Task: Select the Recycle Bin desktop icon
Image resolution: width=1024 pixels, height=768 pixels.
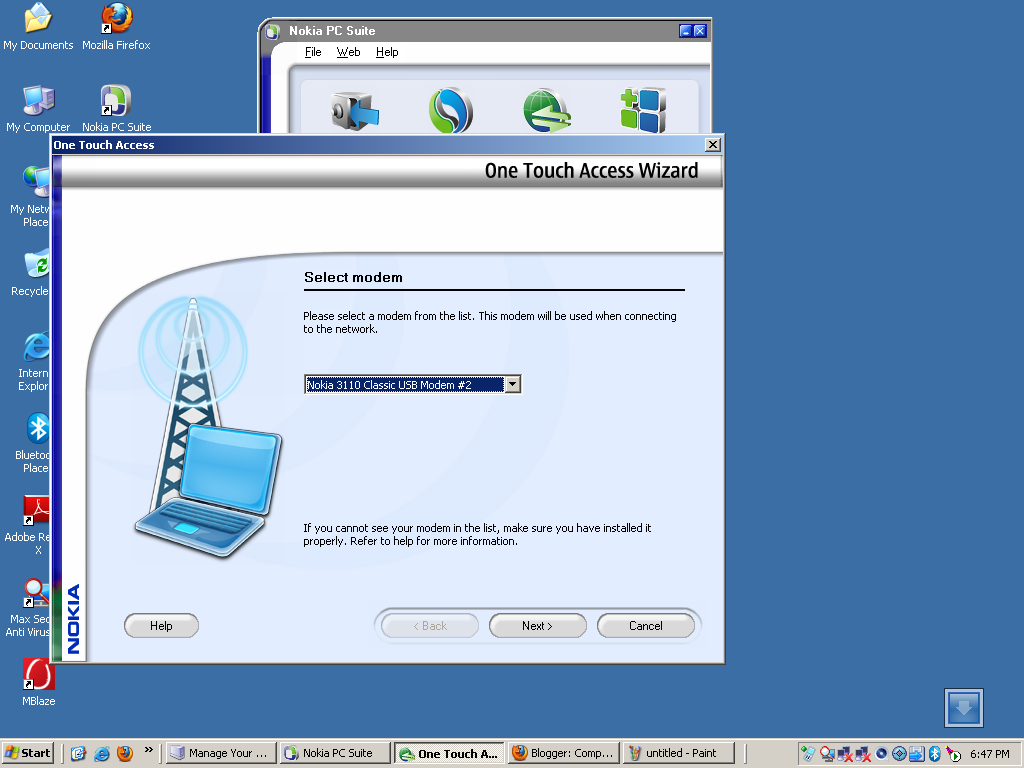Action: (31, 273)
